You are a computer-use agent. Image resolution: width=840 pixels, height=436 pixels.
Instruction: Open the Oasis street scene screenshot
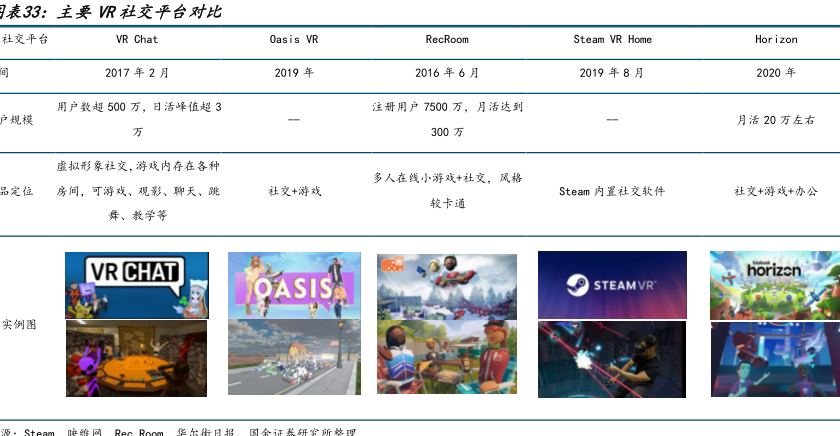tap(294, 357)
